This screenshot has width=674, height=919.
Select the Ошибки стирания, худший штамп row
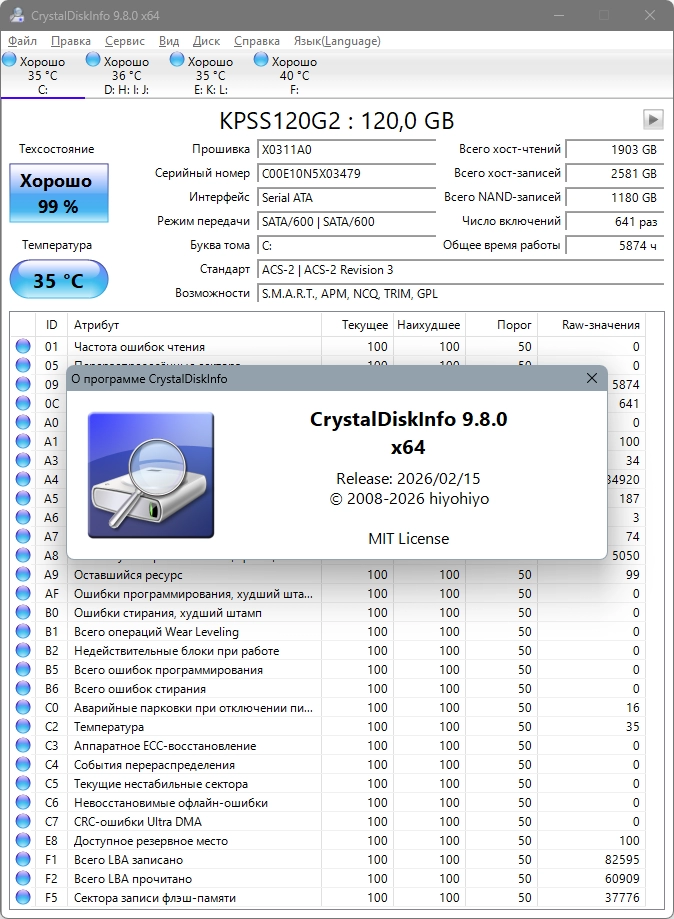(328, 612)
